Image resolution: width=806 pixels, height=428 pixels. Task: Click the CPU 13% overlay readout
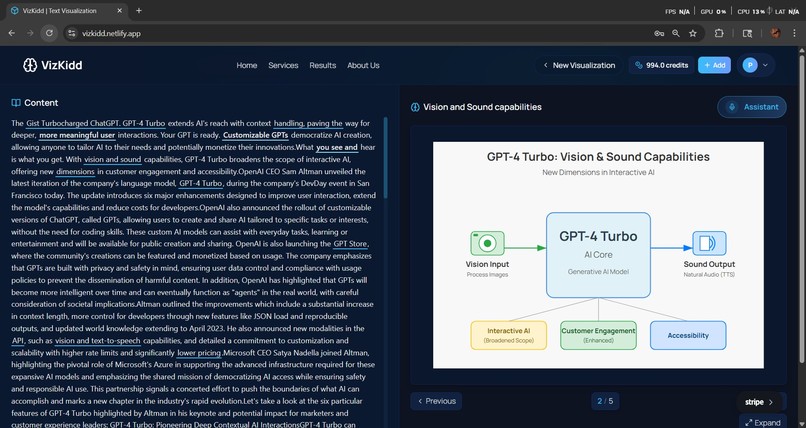[751, 11]
